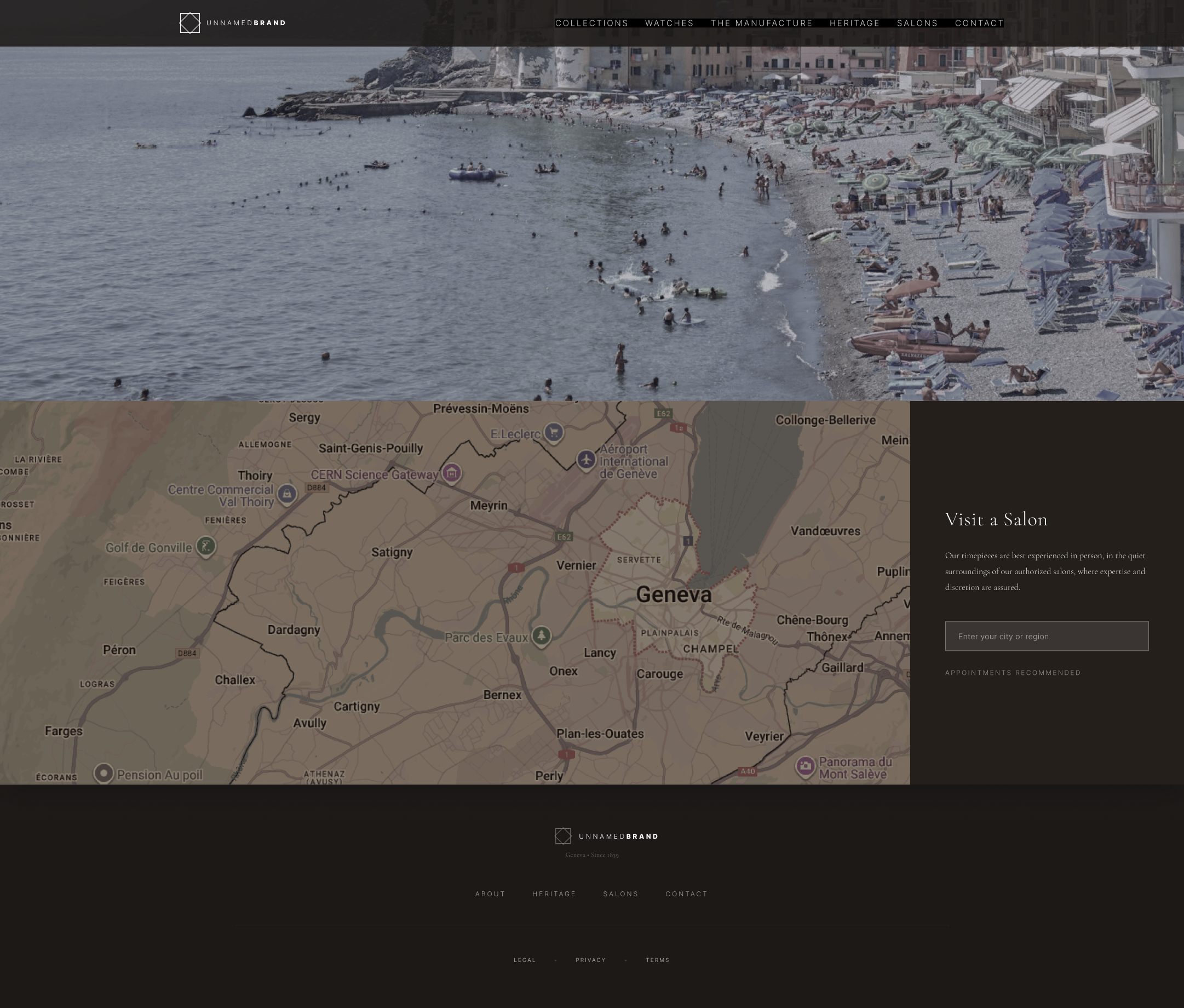Screen dimensions: 1184x1008
Task: Click the Val Thoiry shopping bag pin
Action: tap(287, 494)
